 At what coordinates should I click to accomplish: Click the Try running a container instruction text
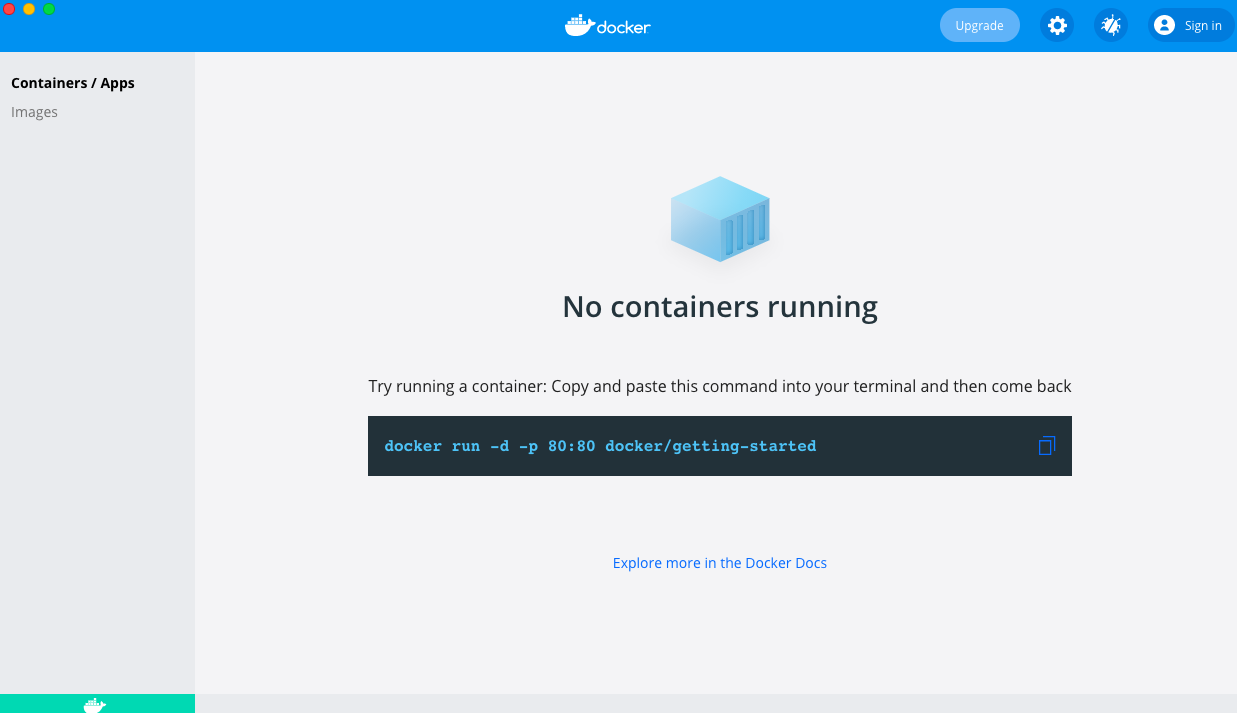pos(720,386)
